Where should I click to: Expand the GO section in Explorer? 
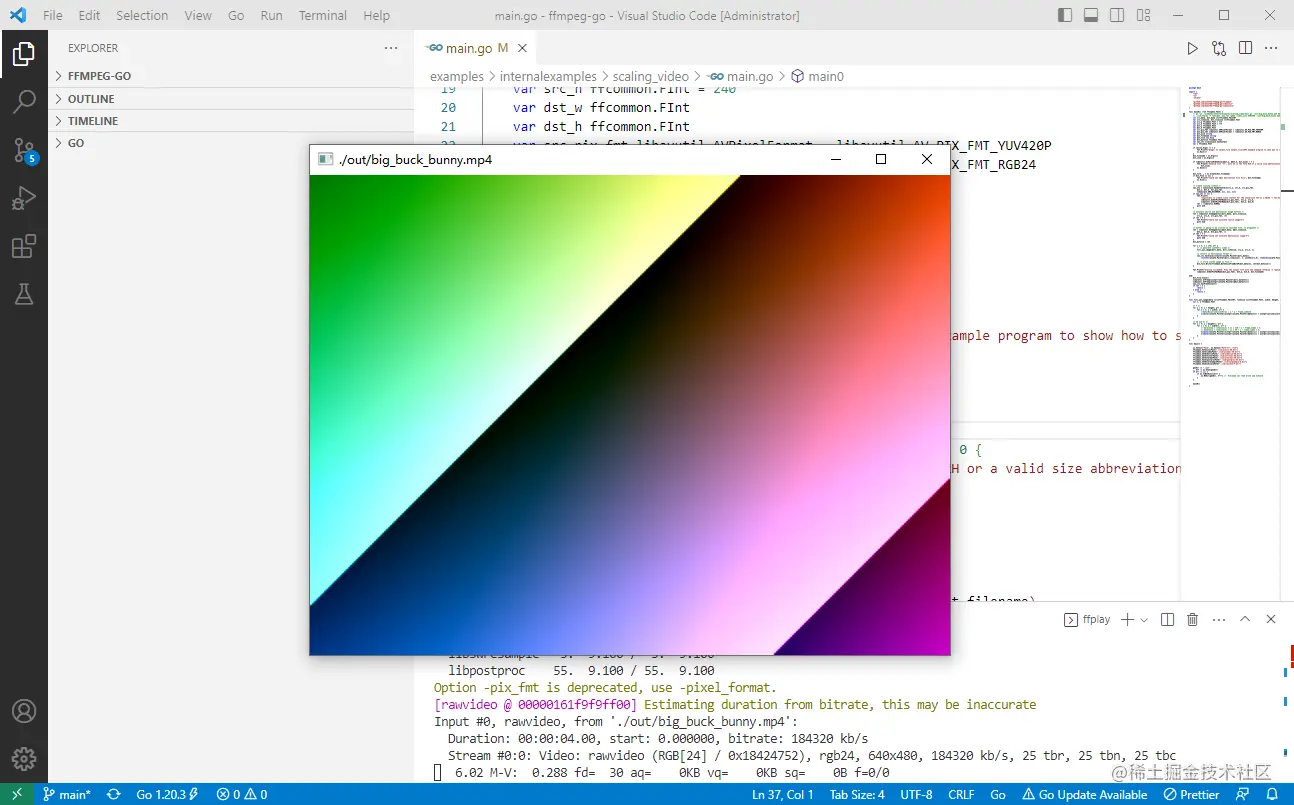pyautogui.click(x=231, y=143)
